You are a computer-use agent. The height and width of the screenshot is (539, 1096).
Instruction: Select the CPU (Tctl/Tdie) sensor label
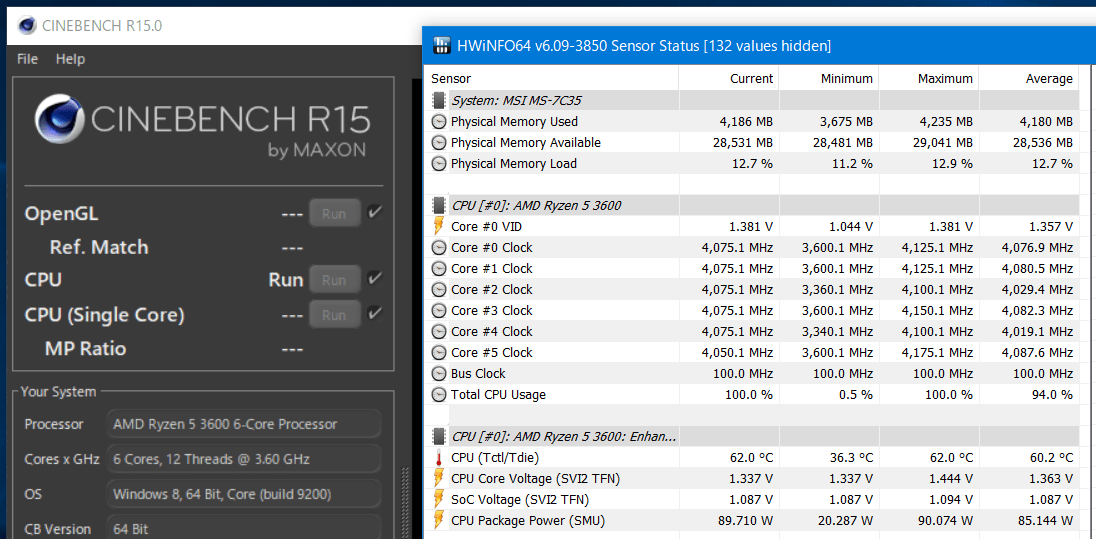tap(495, 457)
